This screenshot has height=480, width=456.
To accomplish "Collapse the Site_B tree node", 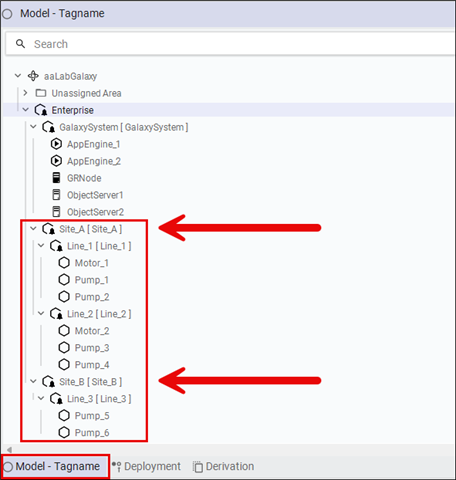I will pyautogui.click(x=33, y=381).
